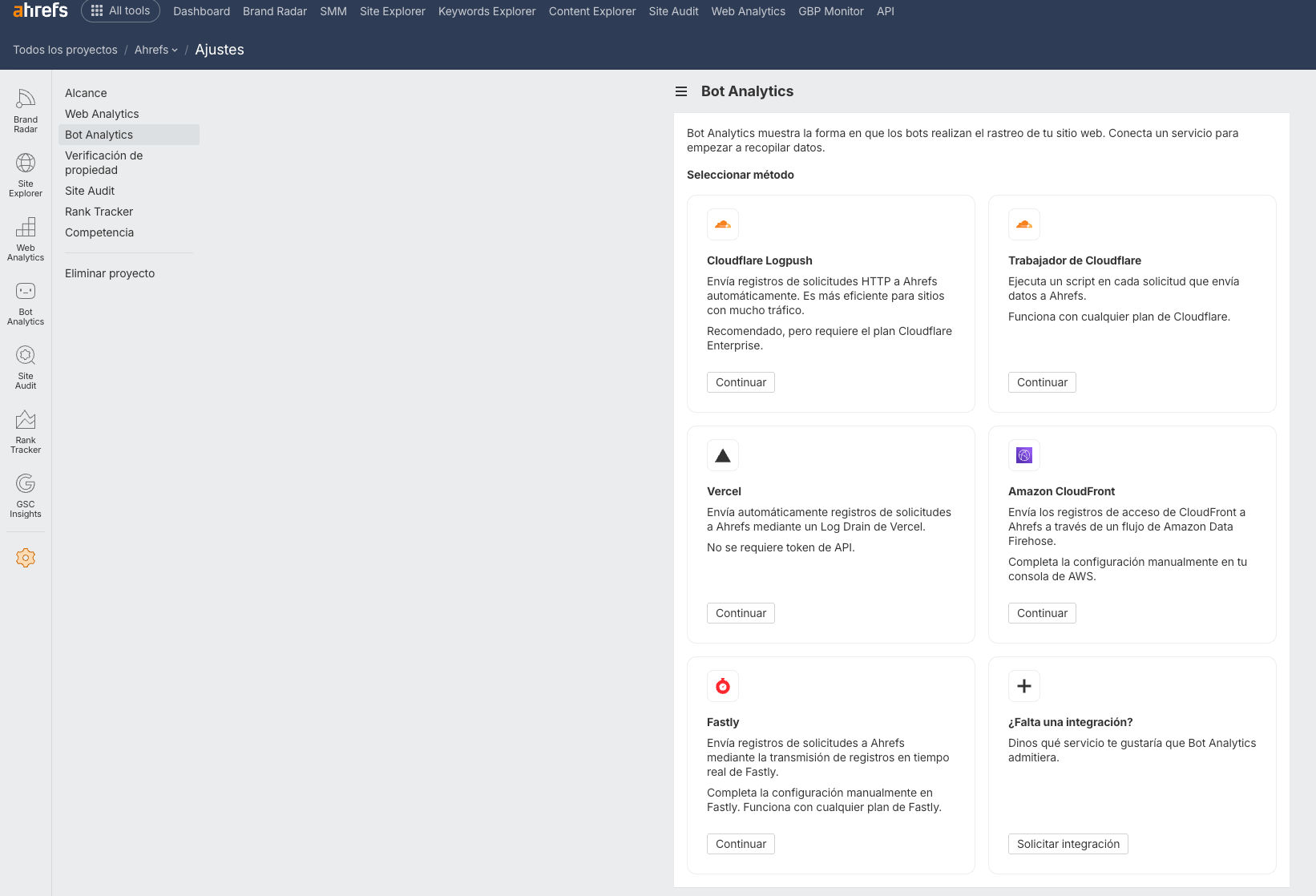Screen dimensions: 1316x896
Task: Open Keywords Explorer in top navigation
Action: 486,11
